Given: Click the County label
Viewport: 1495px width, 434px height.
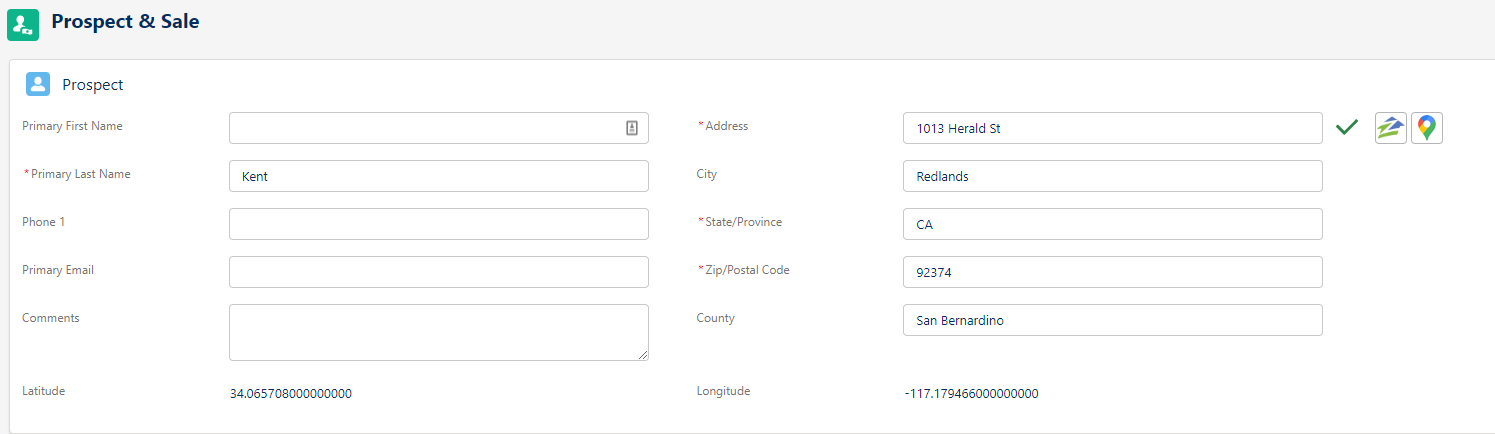Looking at the screenshot, I should tap(716, 318).
